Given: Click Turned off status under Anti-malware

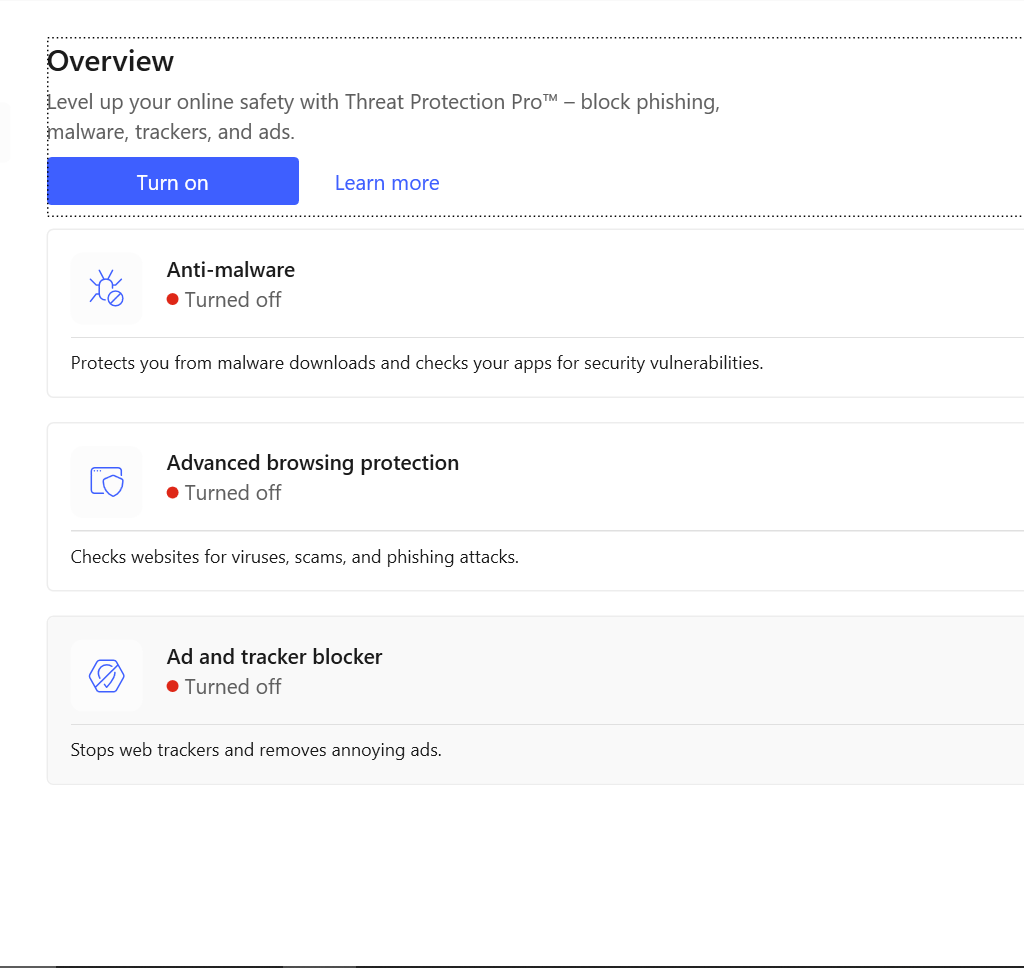Looking at the screenshot, I should click(x=224, y=300).
